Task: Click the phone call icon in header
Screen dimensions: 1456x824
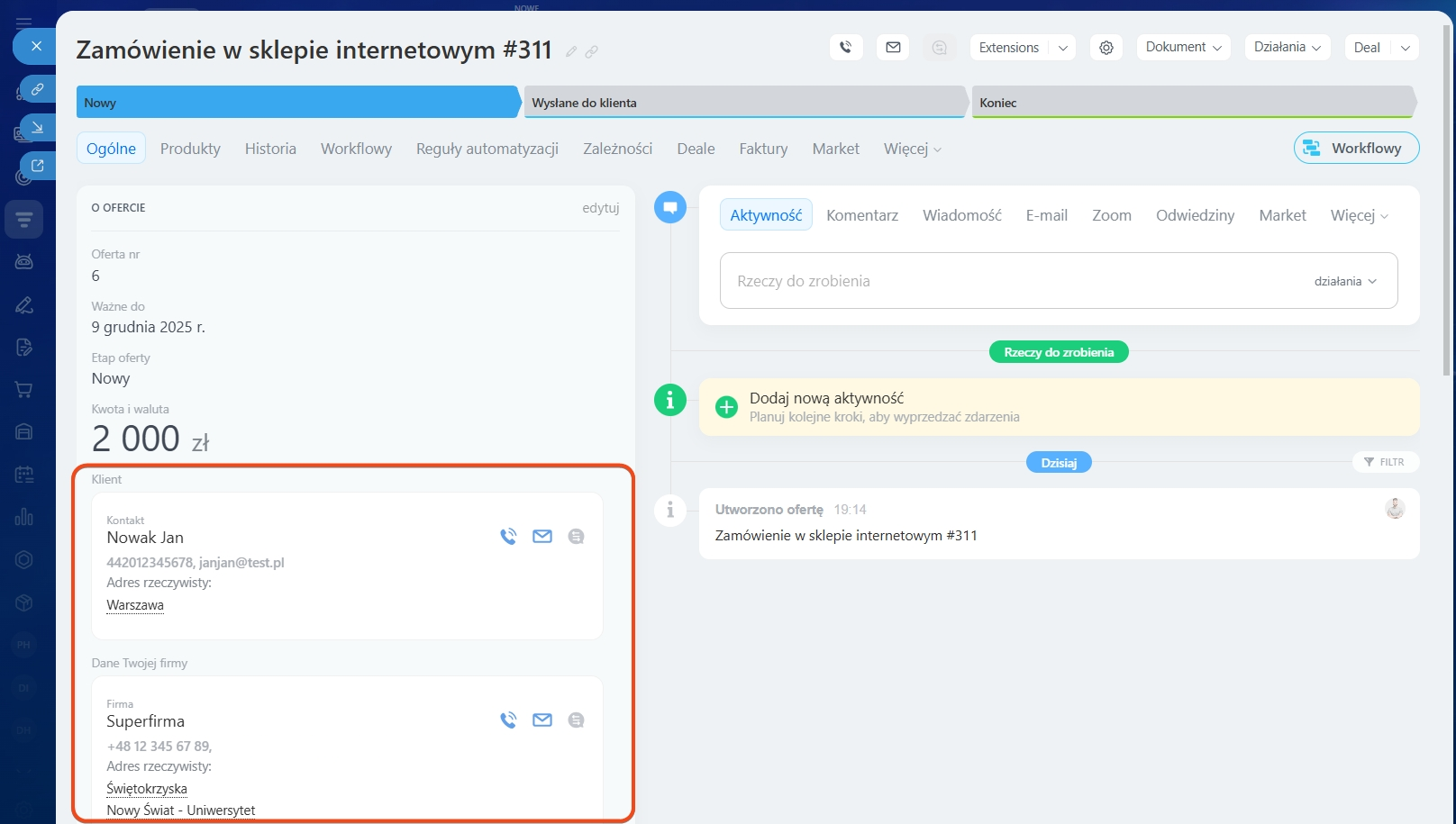Action: point(845,48)
